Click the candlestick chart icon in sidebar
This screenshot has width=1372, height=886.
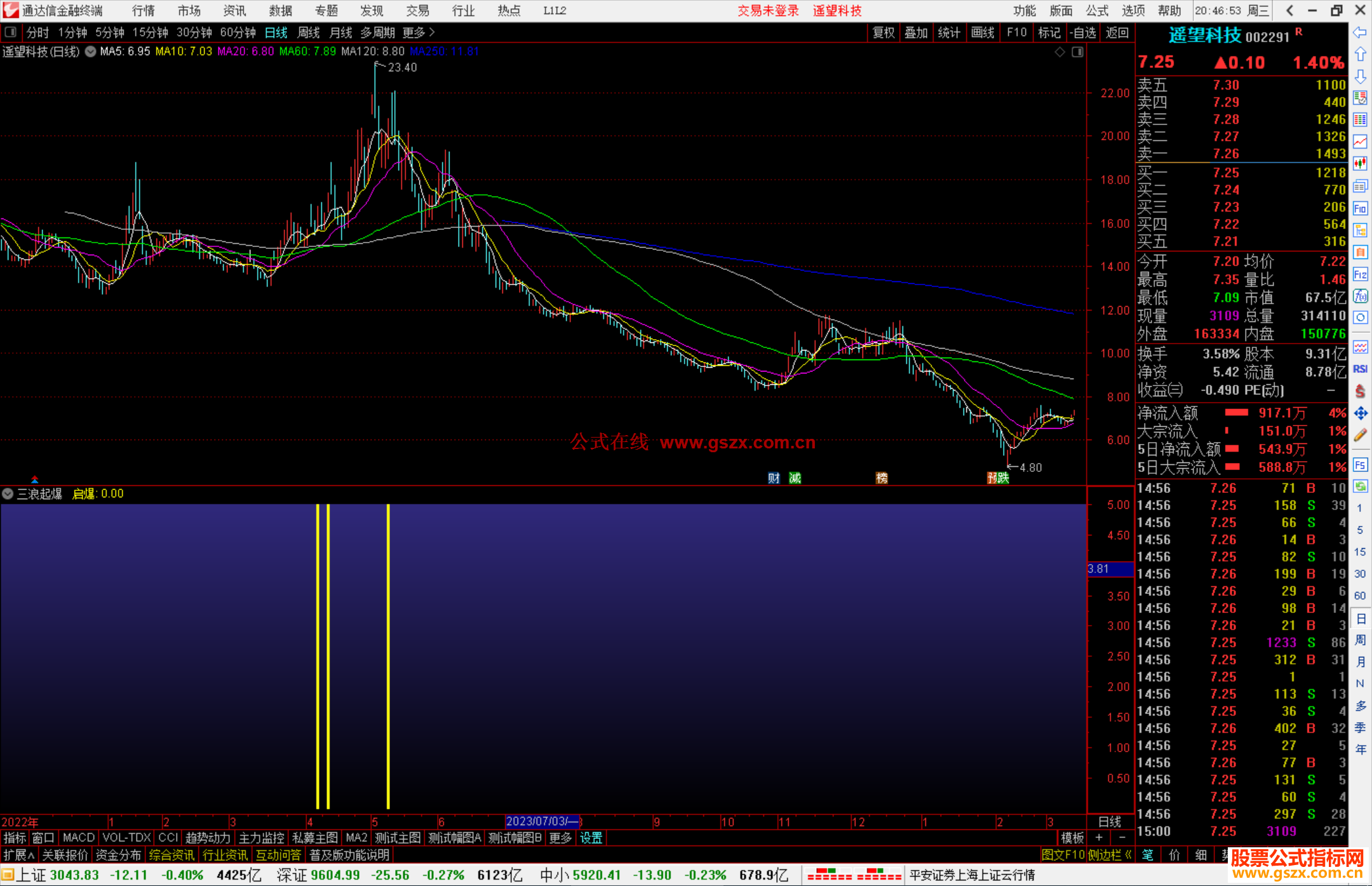(1360, 164)
